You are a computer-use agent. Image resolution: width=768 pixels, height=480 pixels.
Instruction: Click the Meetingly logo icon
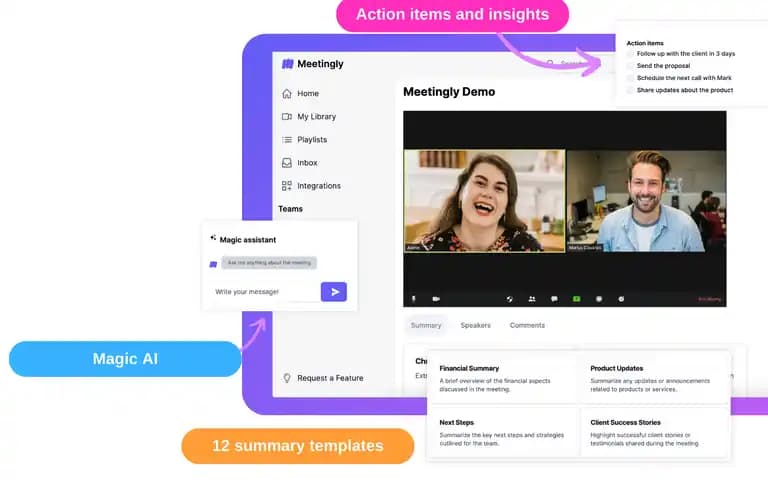pyautogui.click(x=288, y=64)
